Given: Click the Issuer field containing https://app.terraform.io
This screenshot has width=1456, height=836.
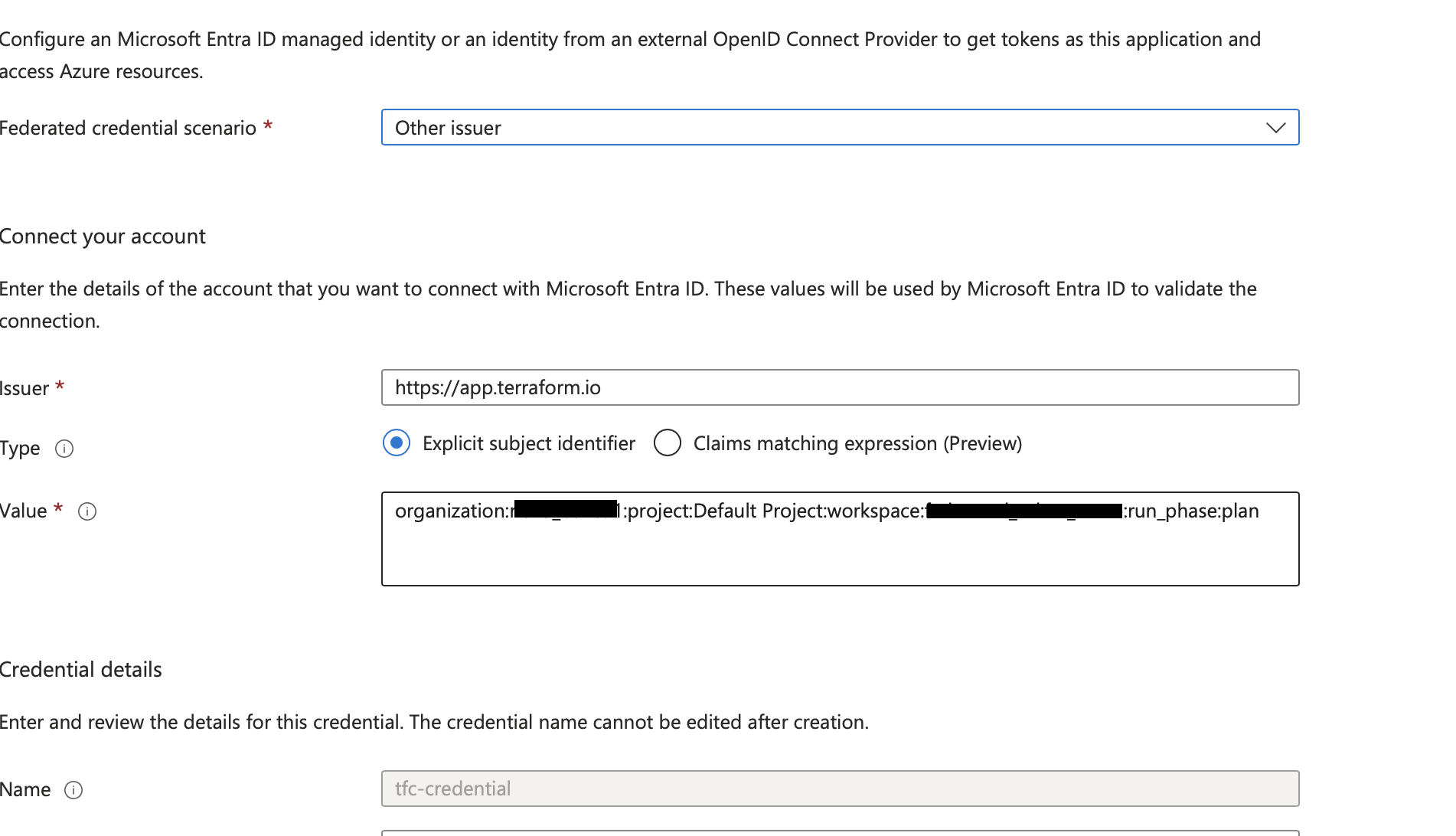Looking at the screenshot, I should tap(840, 387).
